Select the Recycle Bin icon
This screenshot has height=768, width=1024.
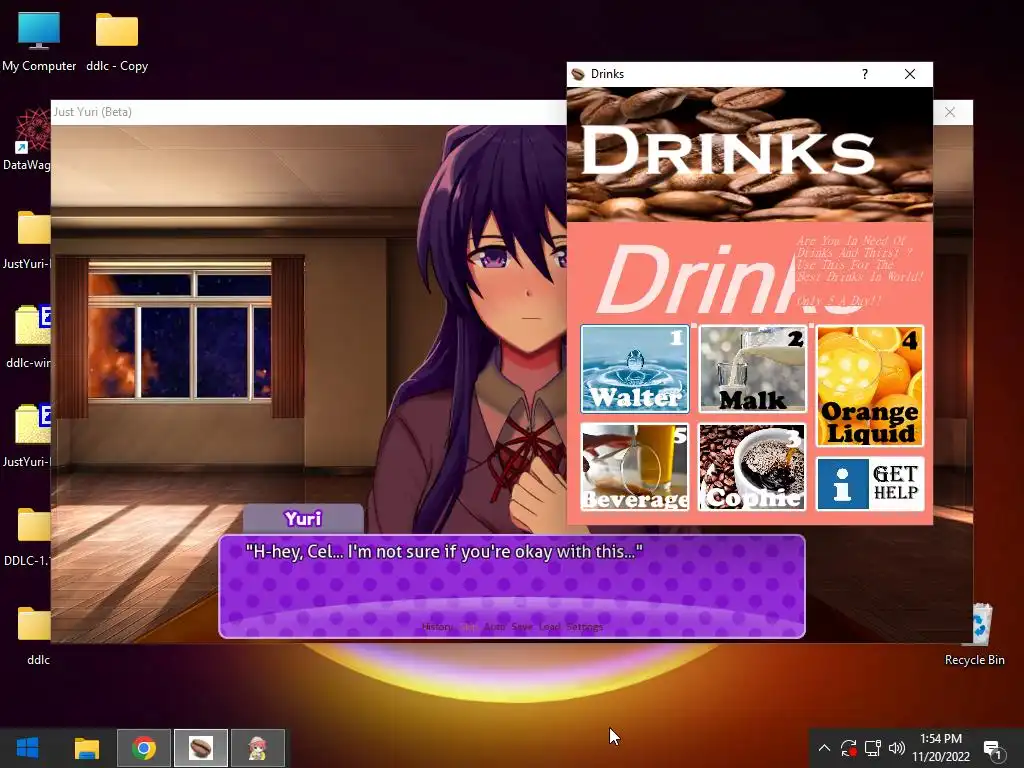975,634
